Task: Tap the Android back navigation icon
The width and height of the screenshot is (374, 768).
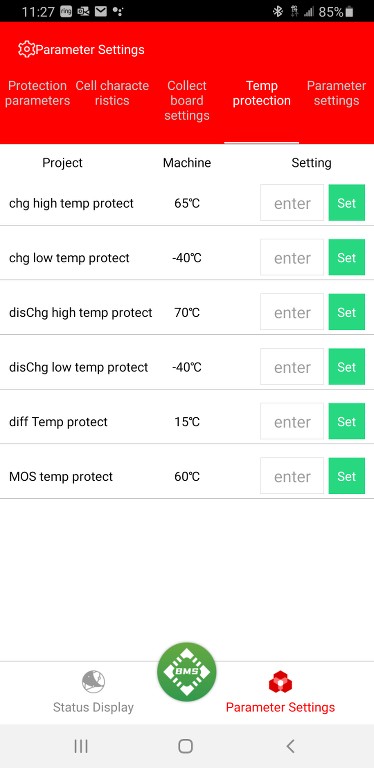Action: 290,746
